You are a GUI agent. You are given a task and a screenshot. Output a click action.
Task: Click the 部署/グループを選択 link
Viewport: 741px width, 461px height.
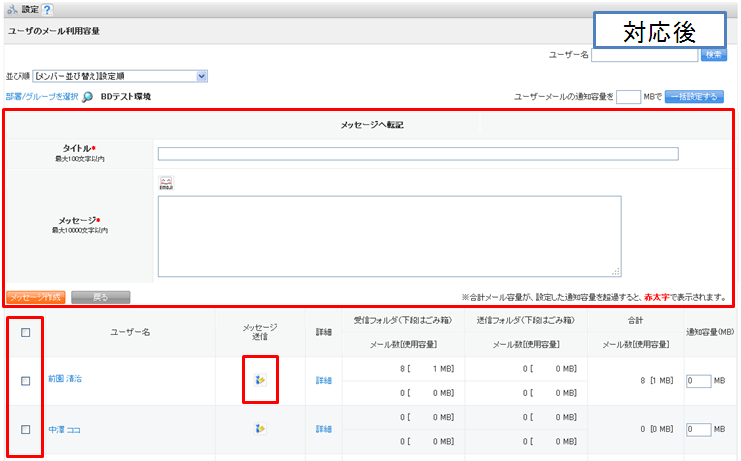[x=41, y=97]
